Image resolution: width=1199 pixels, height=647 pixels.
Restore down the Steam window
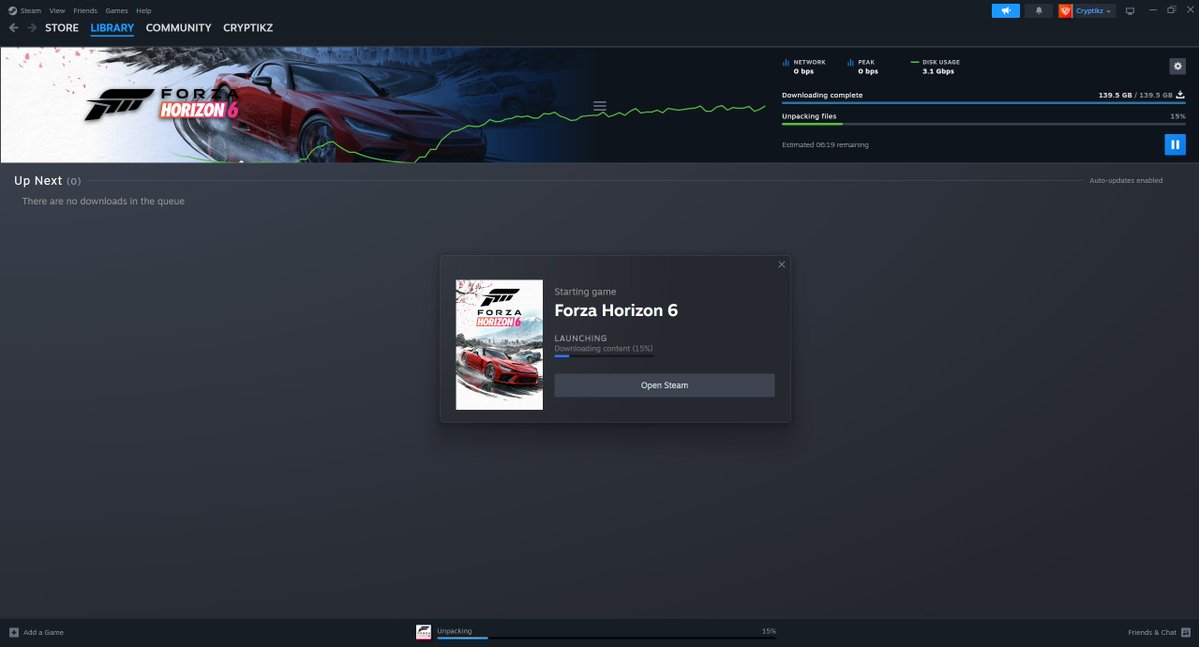pos(1171,10)
